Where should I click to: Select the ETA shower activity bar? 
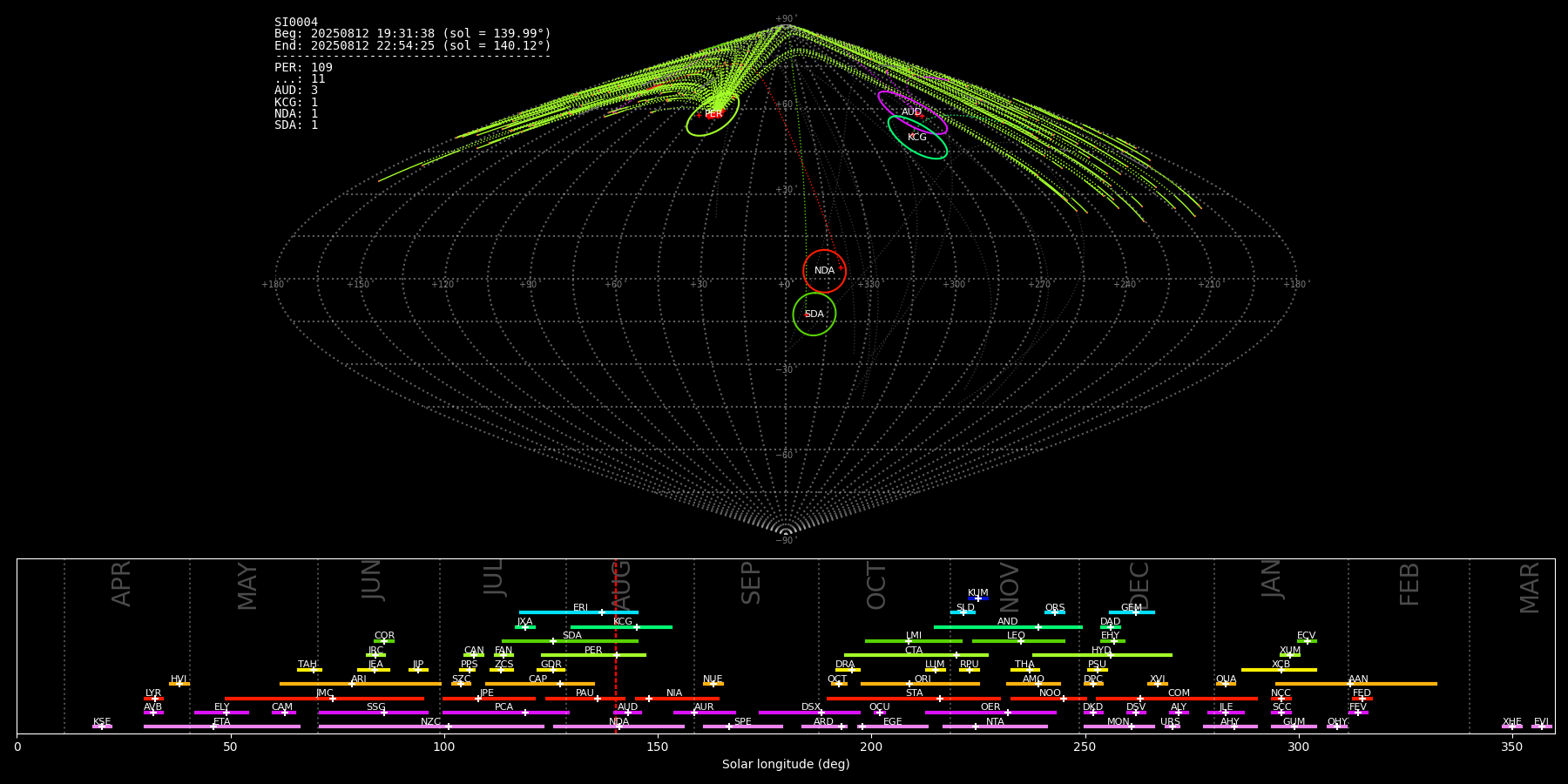222,727
